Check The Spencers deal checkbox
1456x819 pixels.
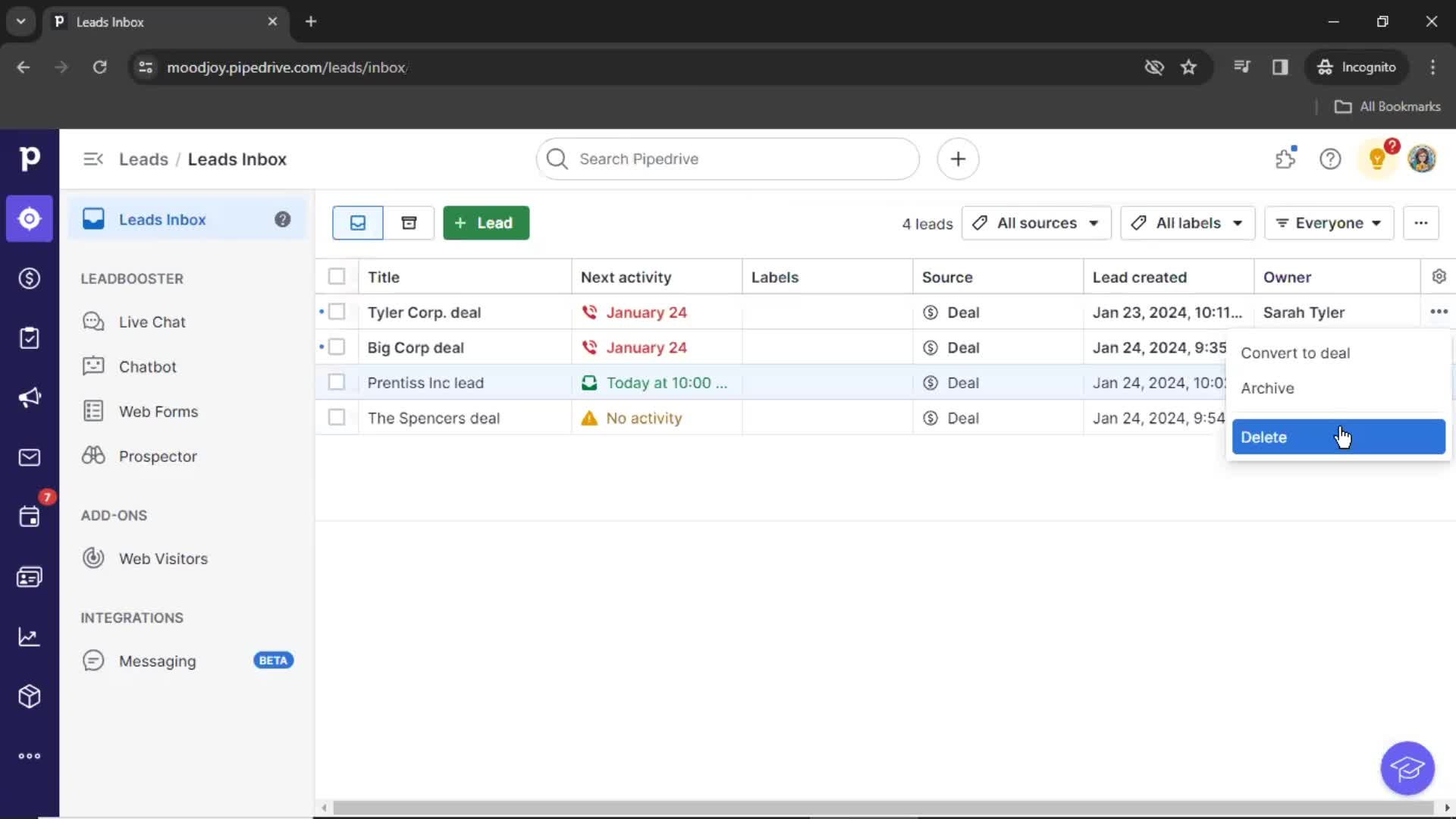click(337, 418)
